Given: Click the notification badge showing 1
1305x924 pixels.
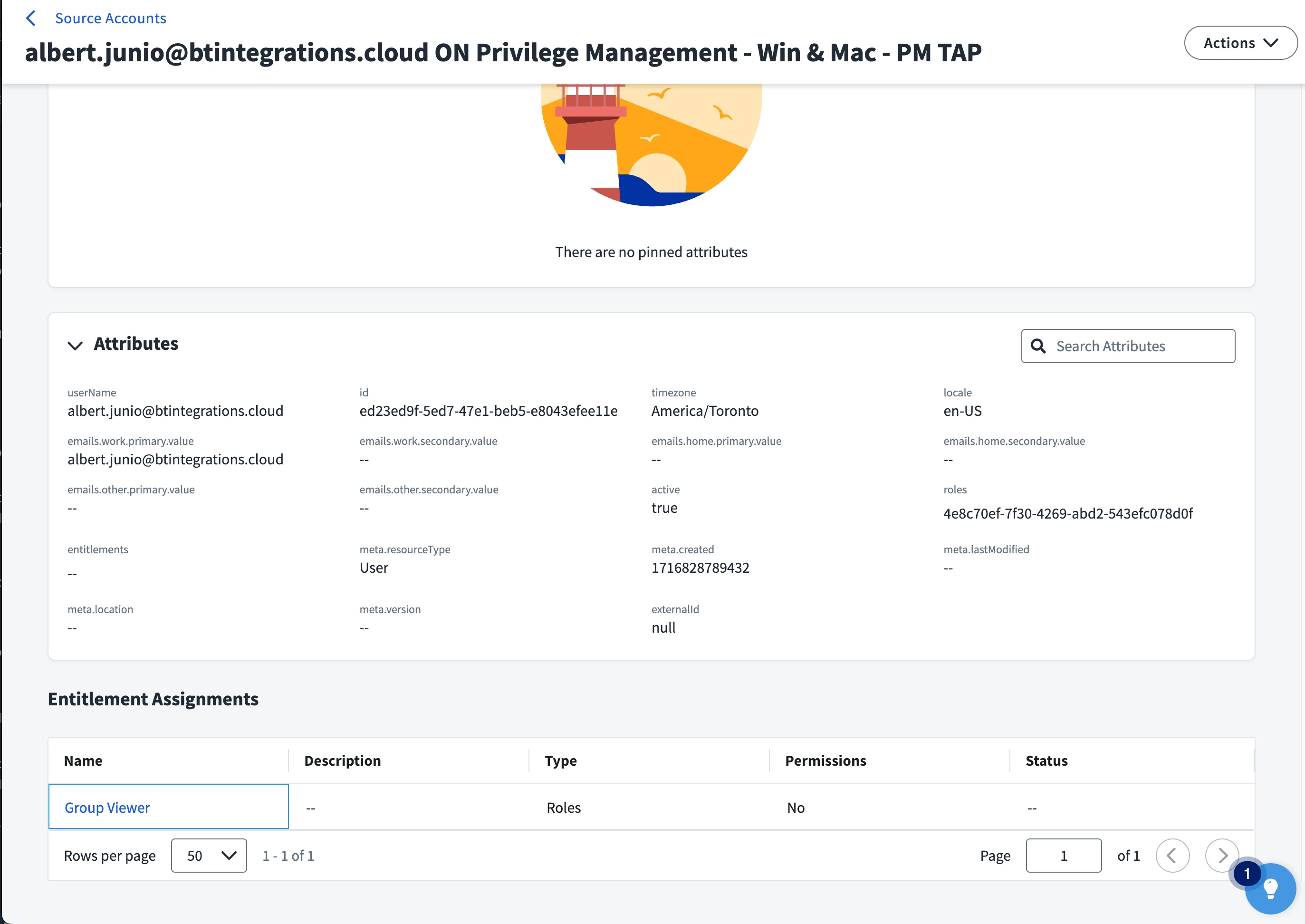Looking at the screenshot, I should point(1247,874).
